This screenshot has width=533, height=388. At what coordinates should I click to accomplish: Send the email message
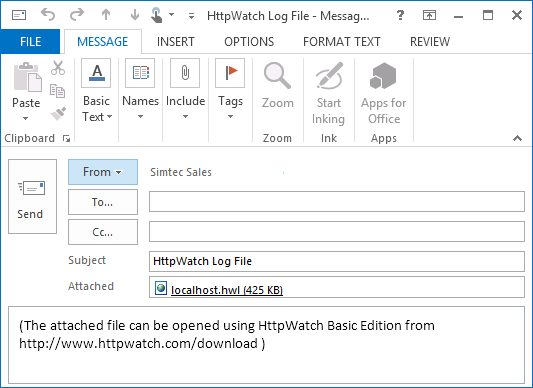[x=32, y=197]
